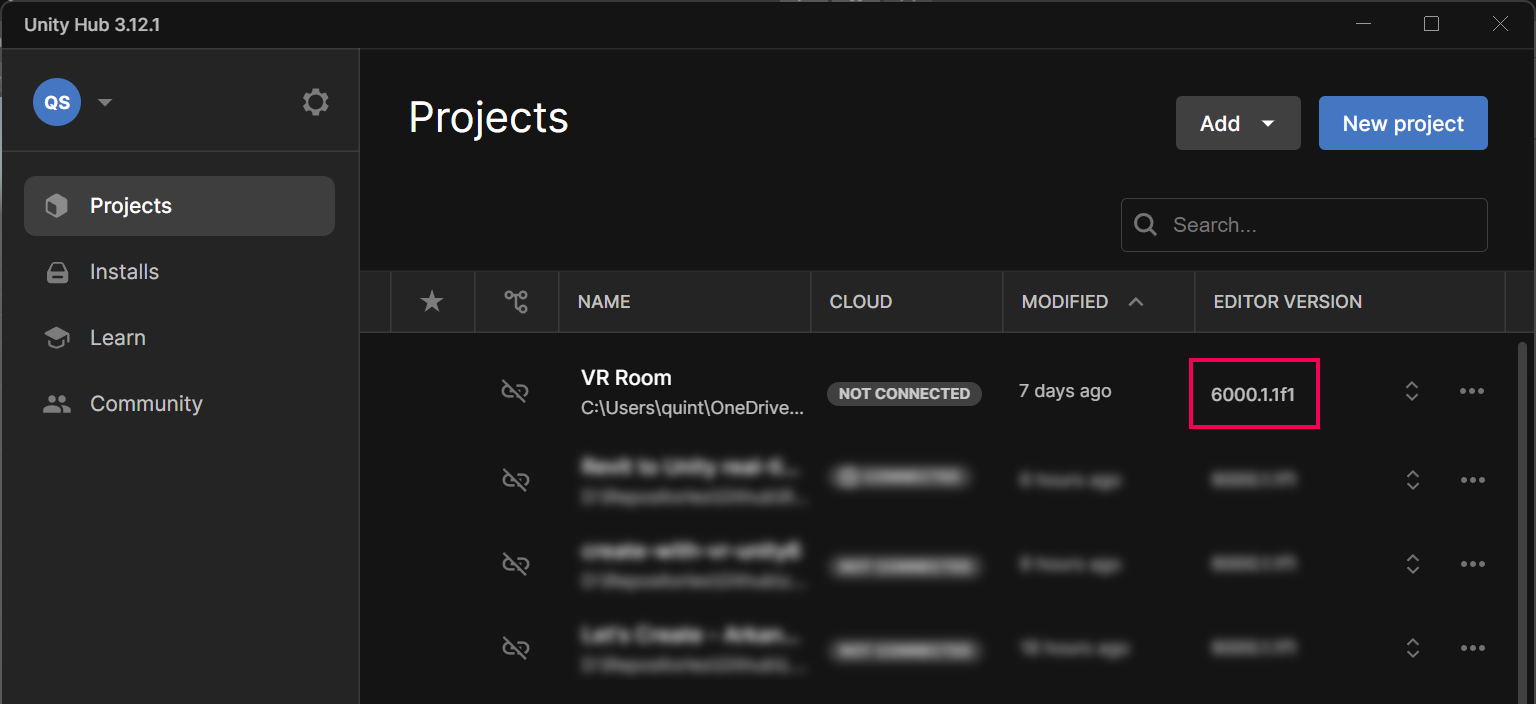Click the unlinked icon for VR Room
Image resolution: width=1536 pixels, height=704 pixels.
point(515,391)
